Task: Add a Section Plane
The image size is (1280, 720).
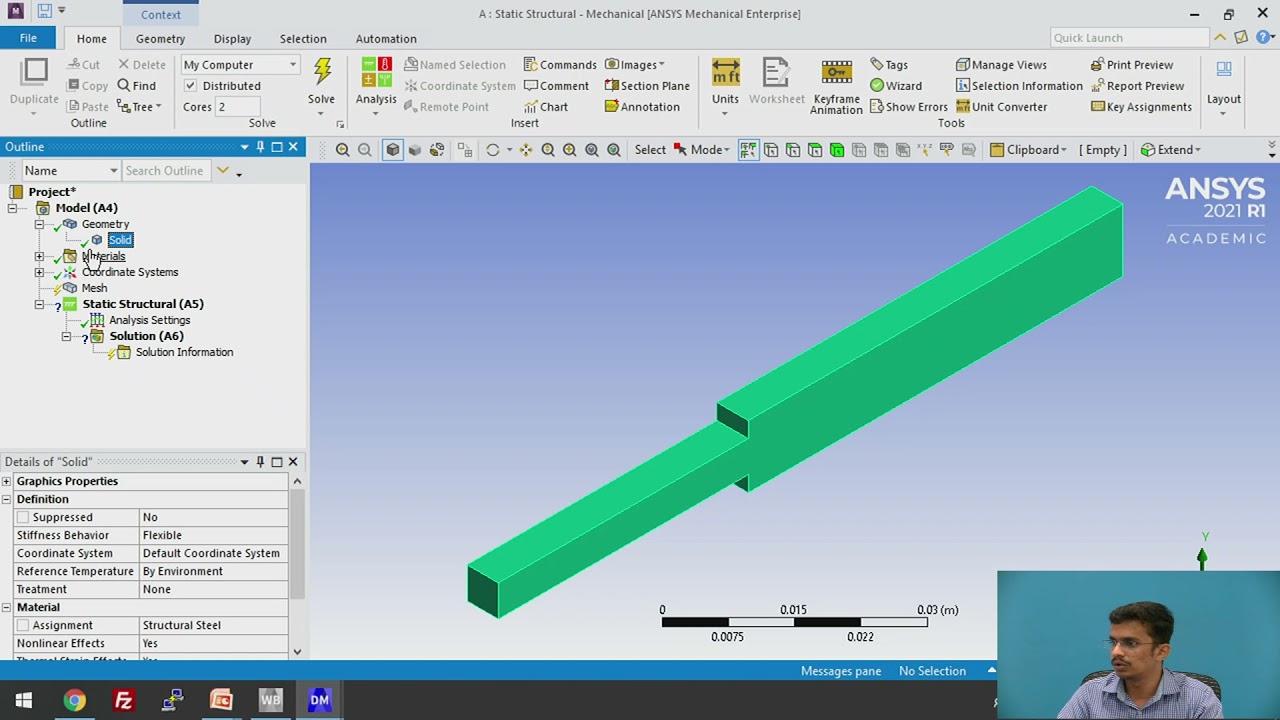Action: pyautogui.click(x=647, y=86)
